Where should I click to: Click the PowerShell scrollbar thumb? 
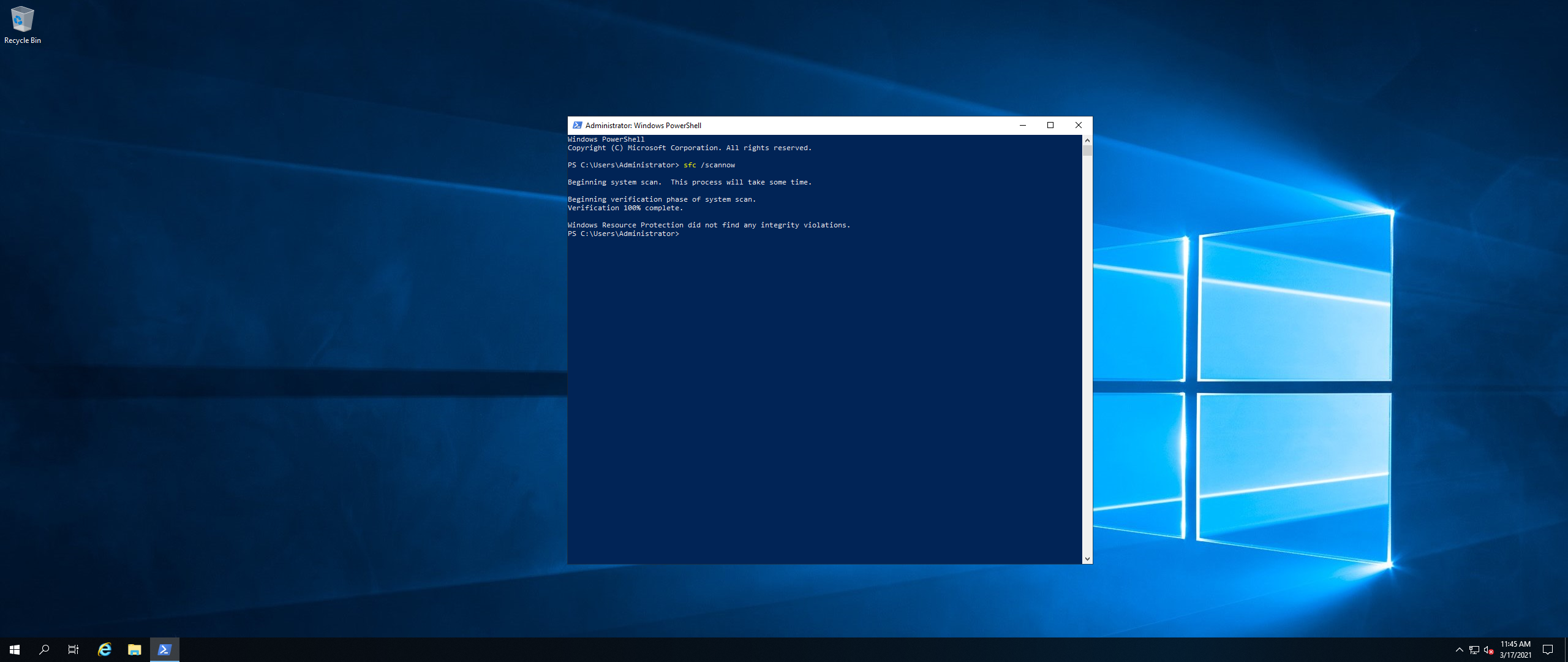[1087, 151]
